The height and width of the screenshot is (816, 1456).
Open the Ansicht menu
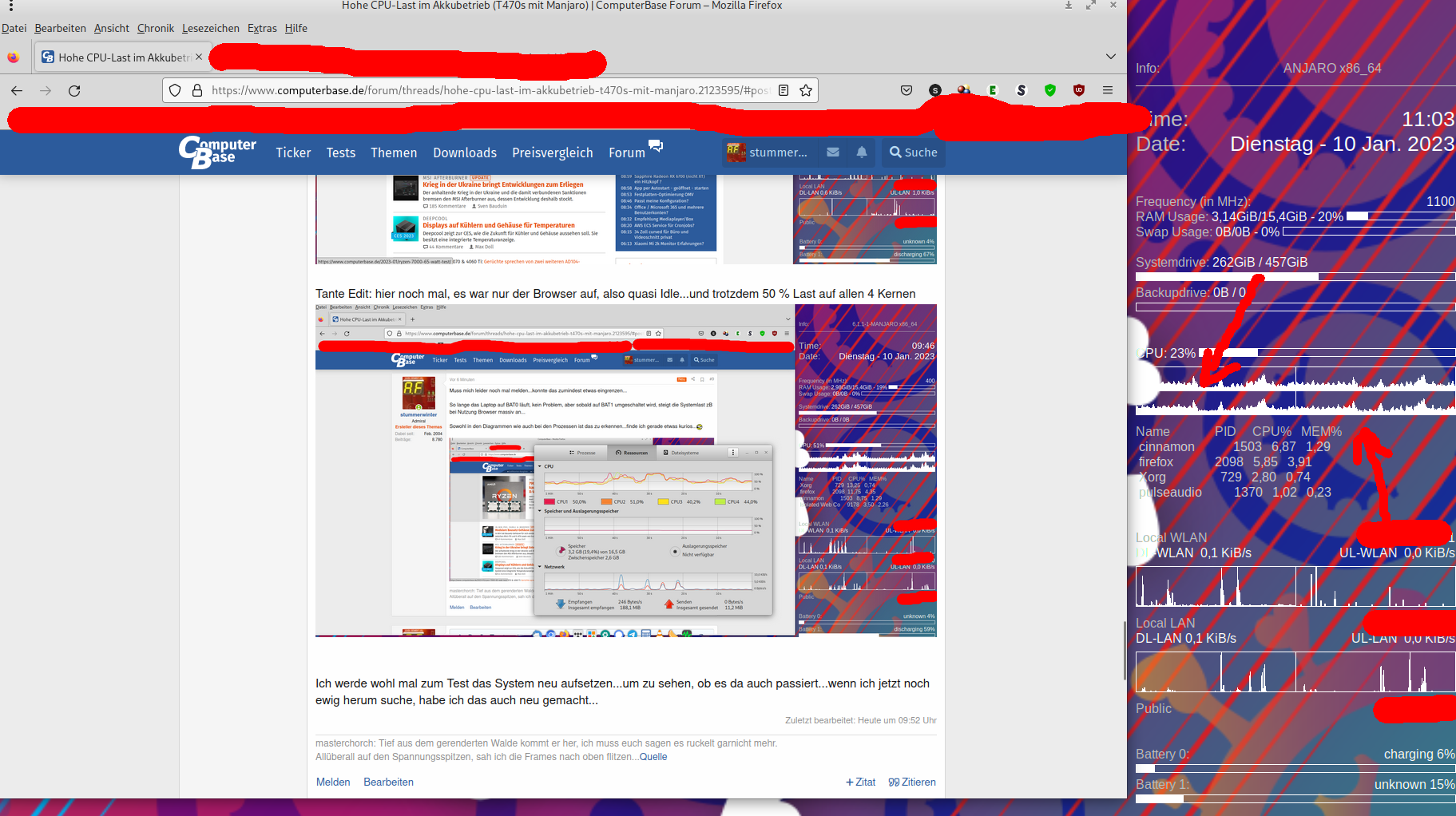(111, 28)
